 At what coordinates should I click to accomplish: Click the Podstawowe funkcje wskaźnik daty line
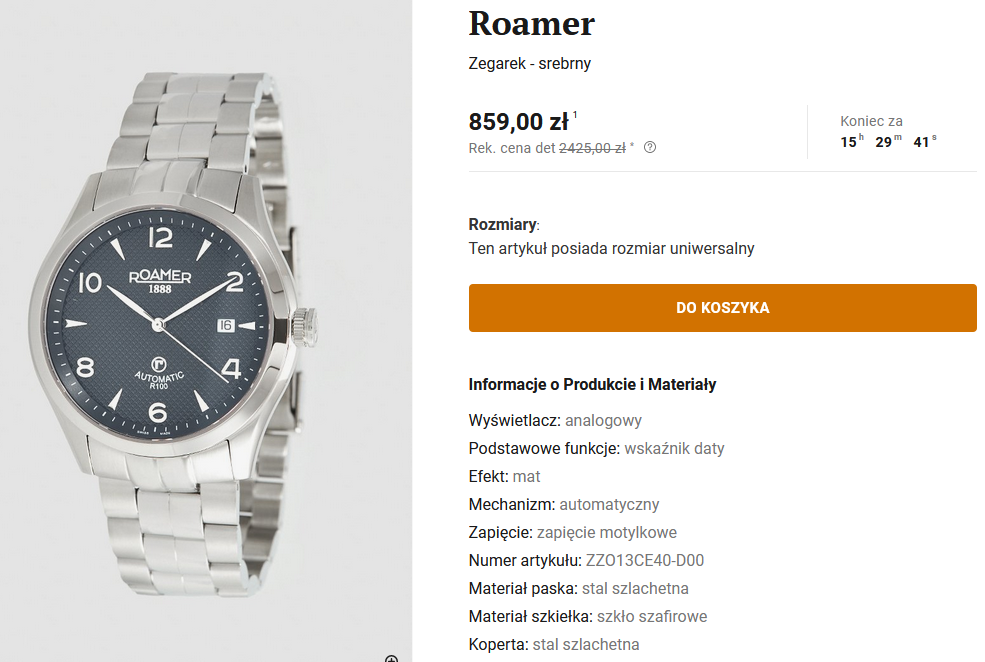(596, 448)
